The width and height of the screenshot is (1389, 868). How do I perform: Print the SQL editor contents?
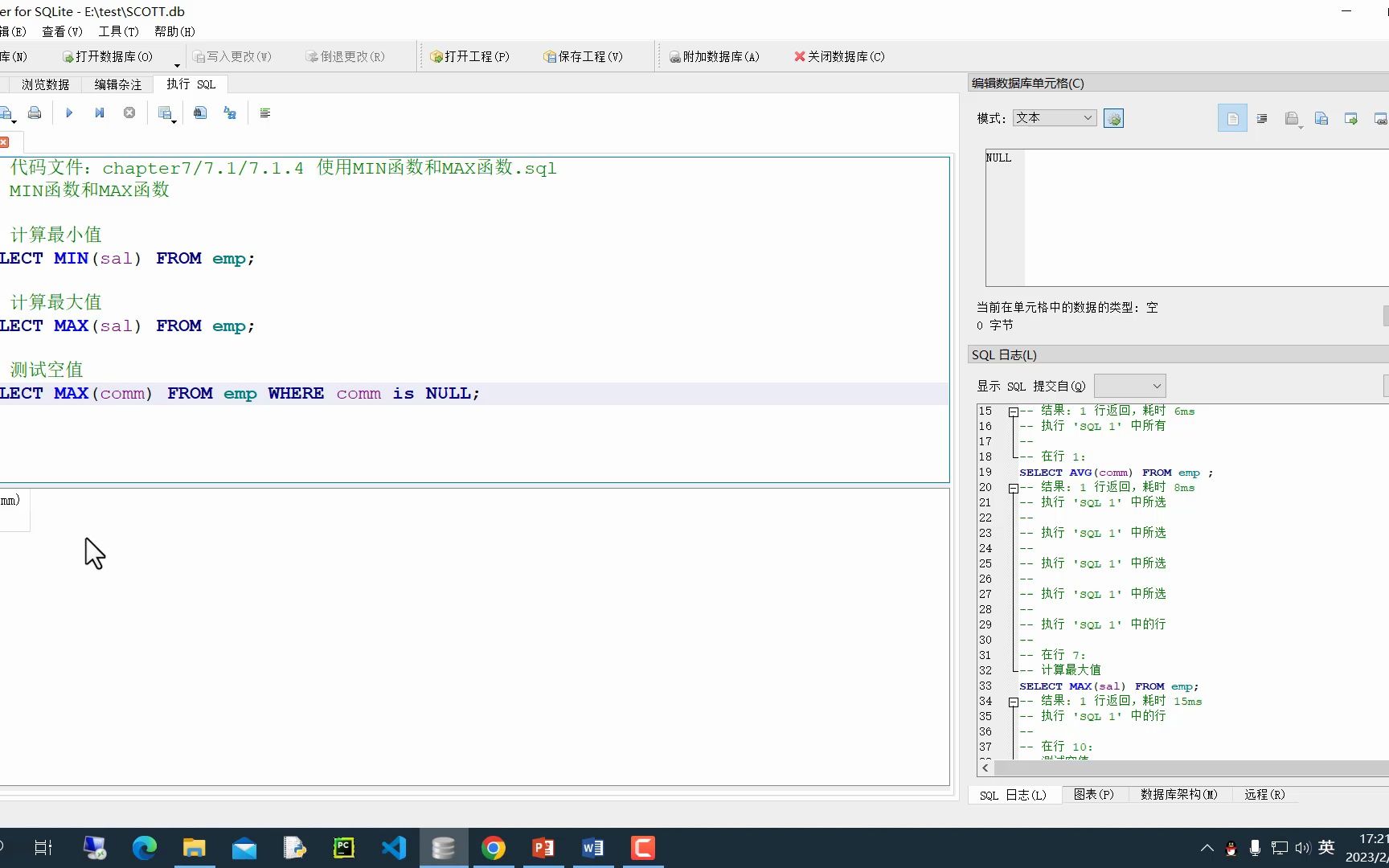click(x=35, y=113)
